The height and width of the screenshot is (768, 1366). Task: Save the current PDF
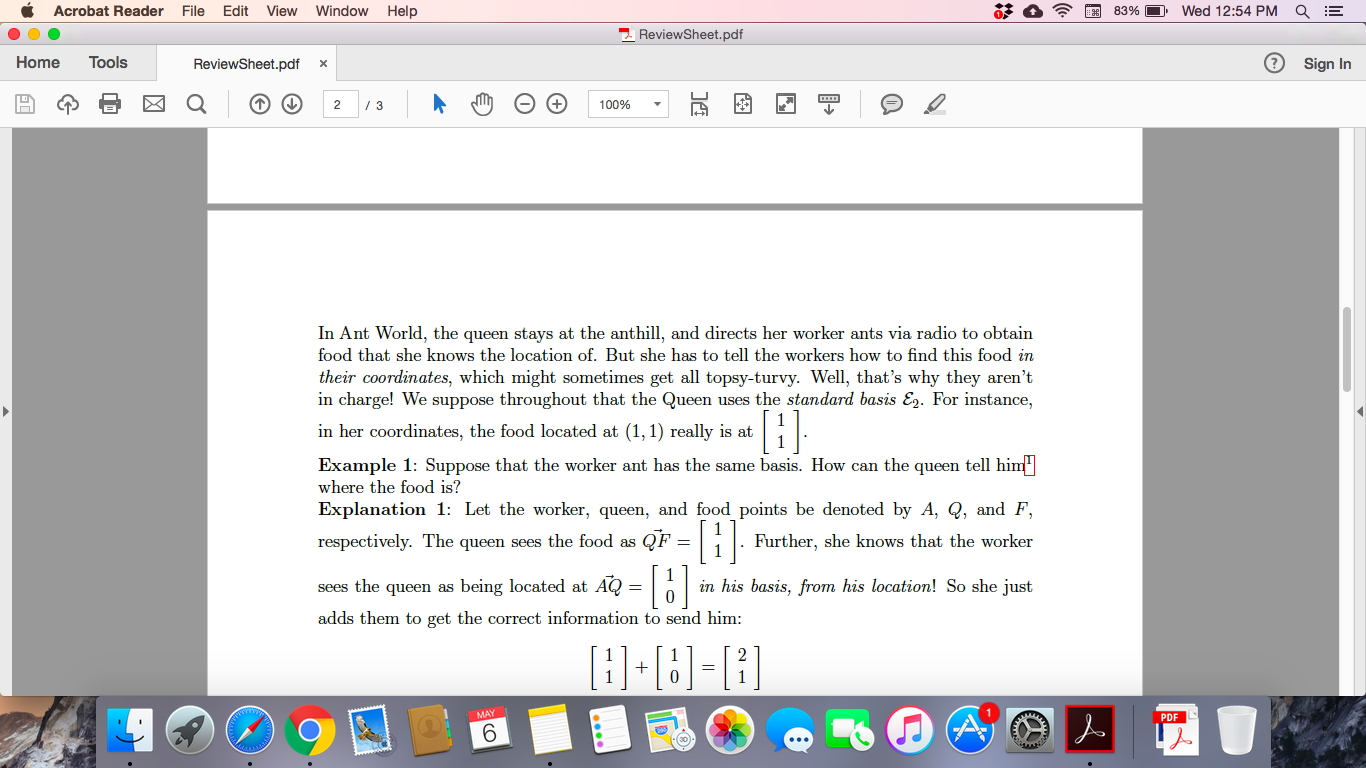click(x=24, y=103)
